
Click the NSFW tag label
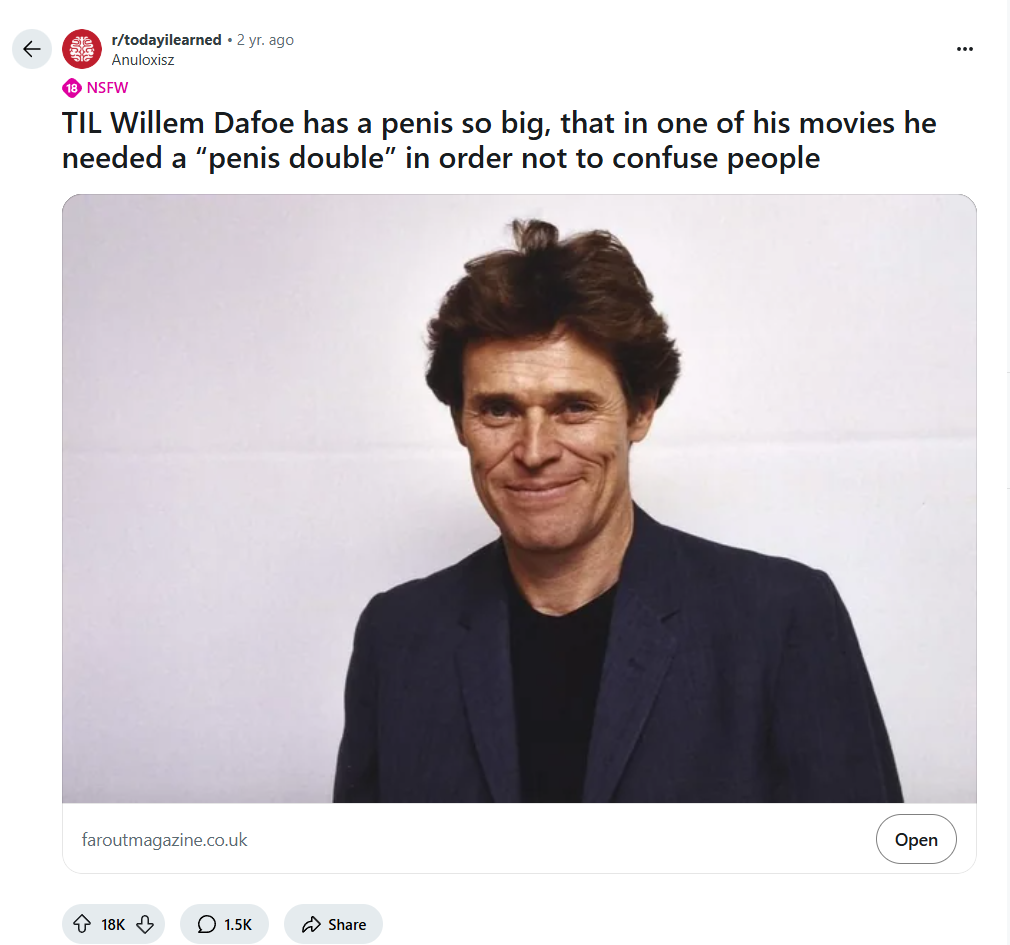108,88
